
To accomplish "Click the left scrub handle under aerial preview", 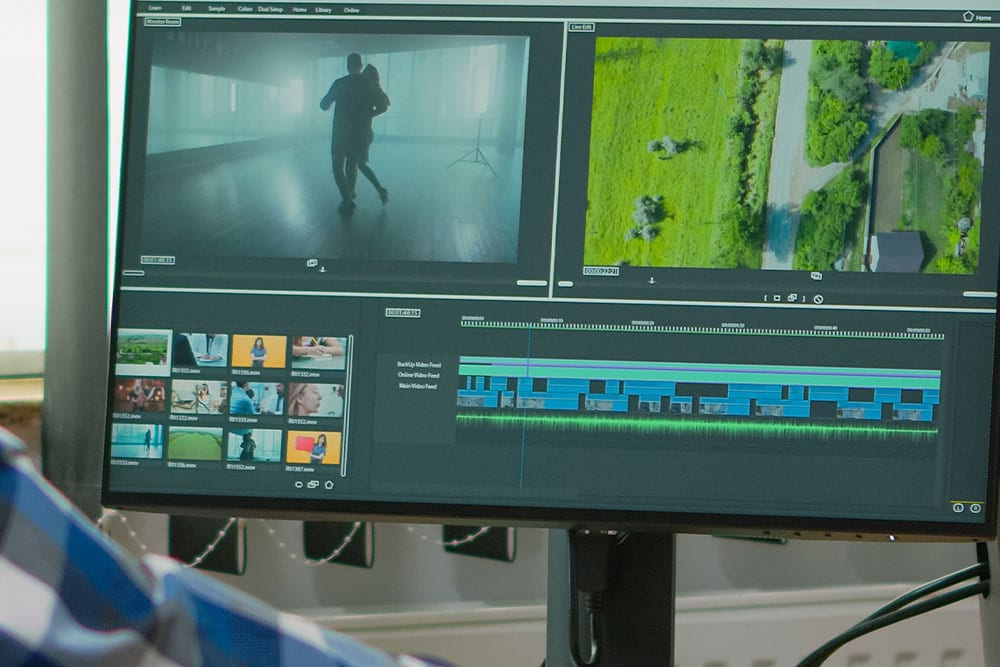I will [566, 284].
